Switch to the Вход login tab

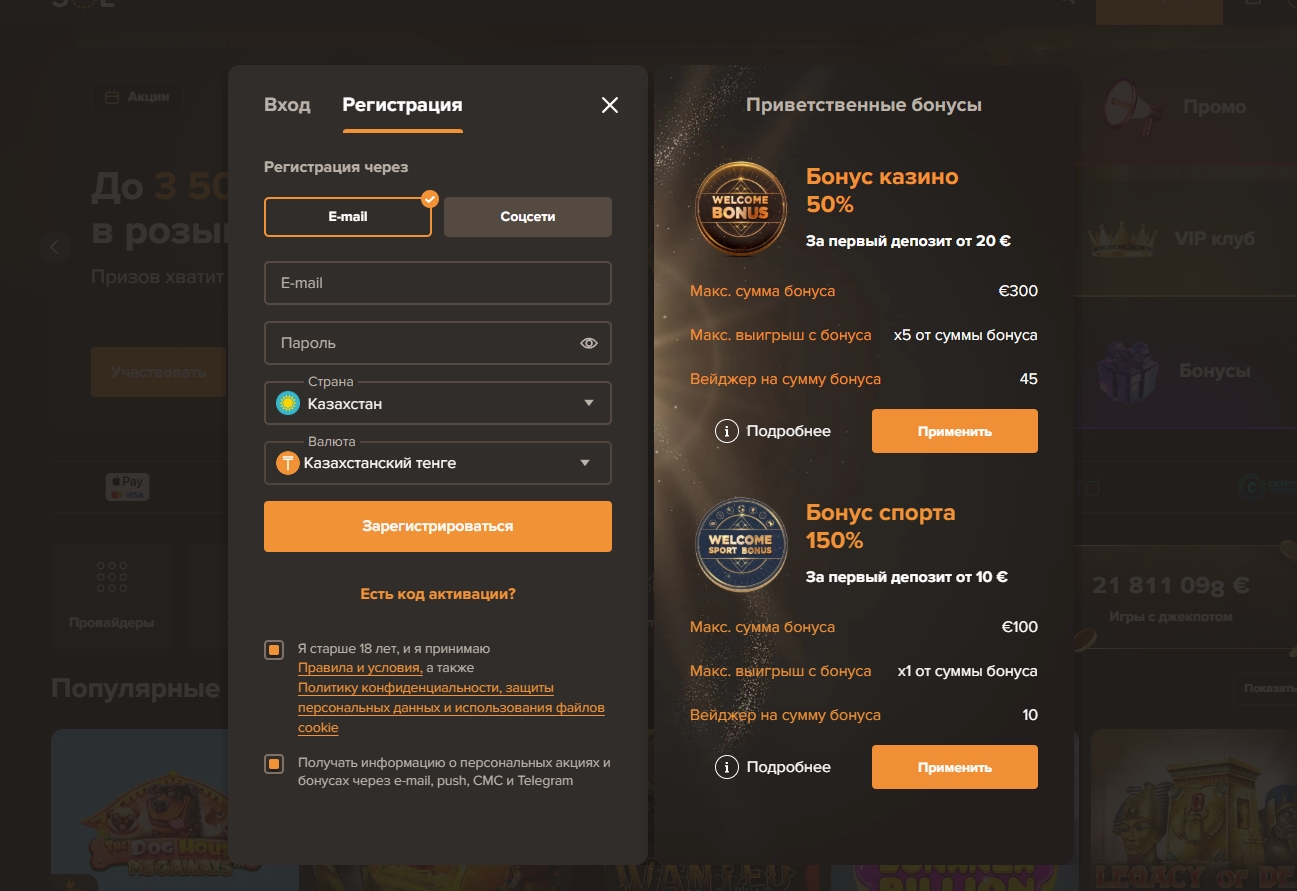click(x=287, y=105)
